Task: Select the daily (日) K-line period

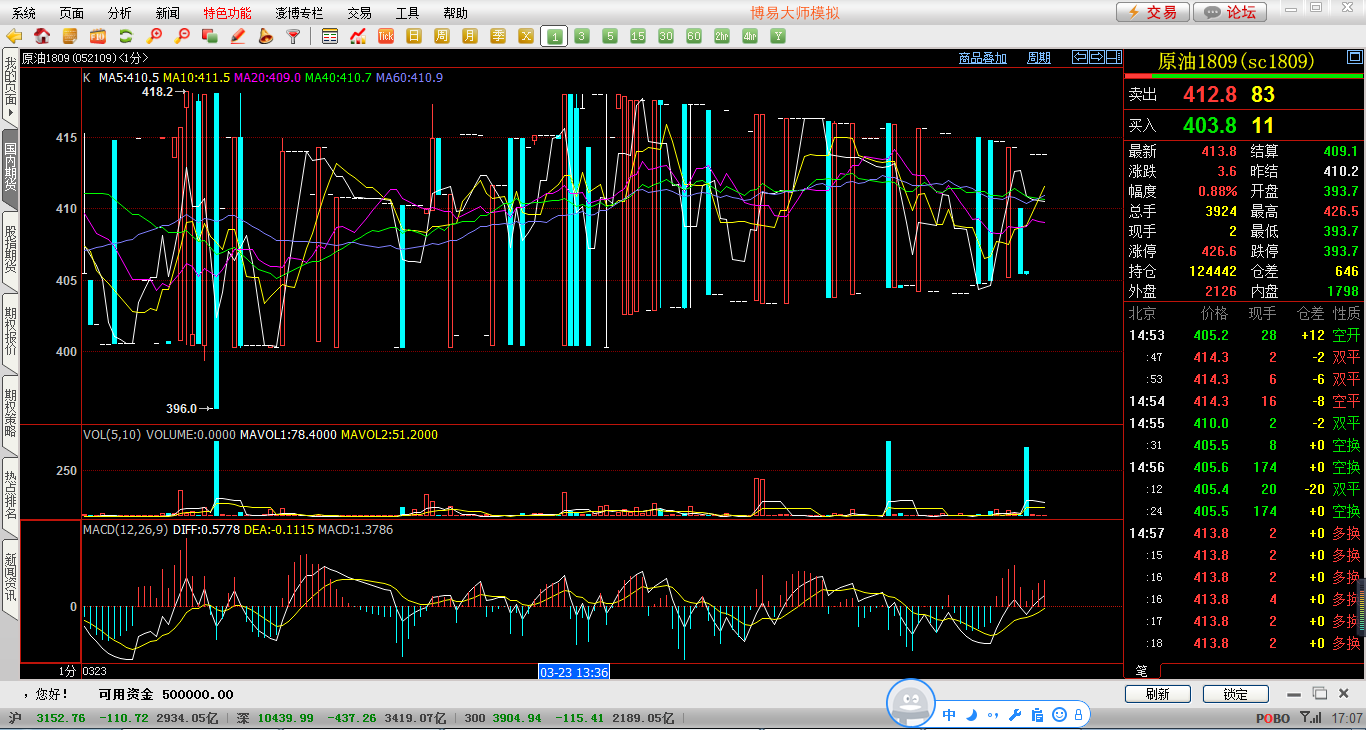Action: pos(414,36)
